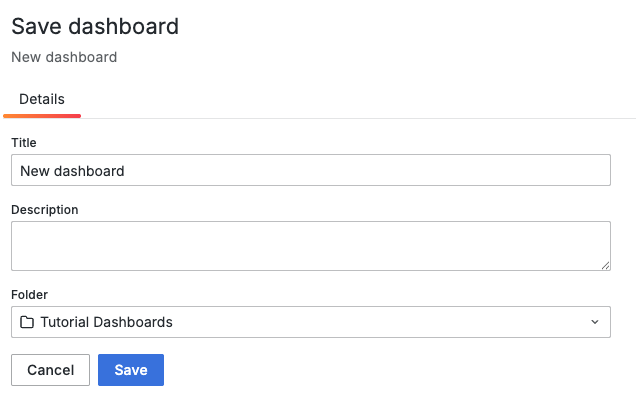Viewport: 636px width, 401px height.
Task: Click the Save dashboard heading
Action: tap(95, 27)
